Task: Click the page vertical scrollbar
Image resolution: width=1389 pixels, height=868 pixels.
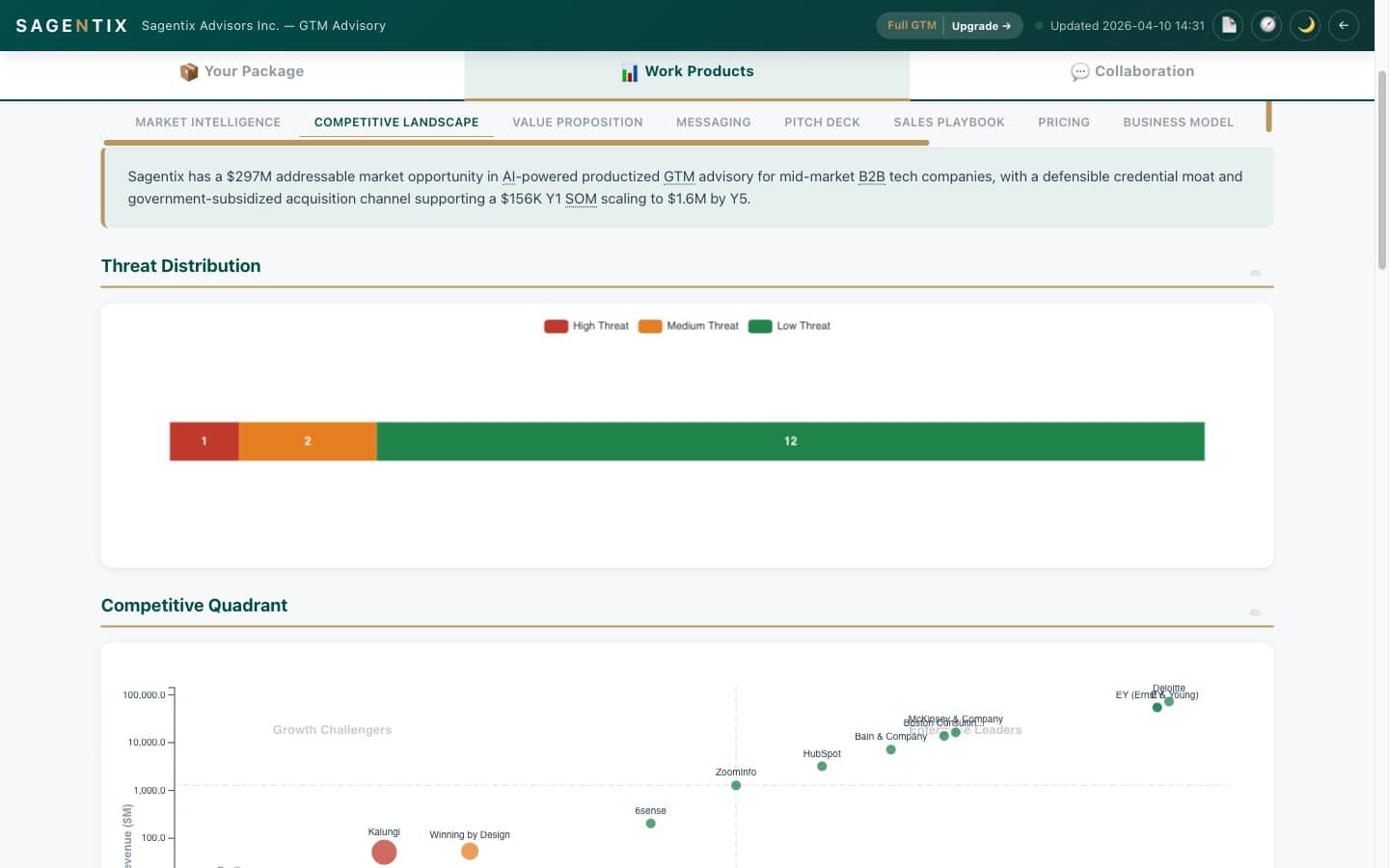Action: [x=1381, y=171]
